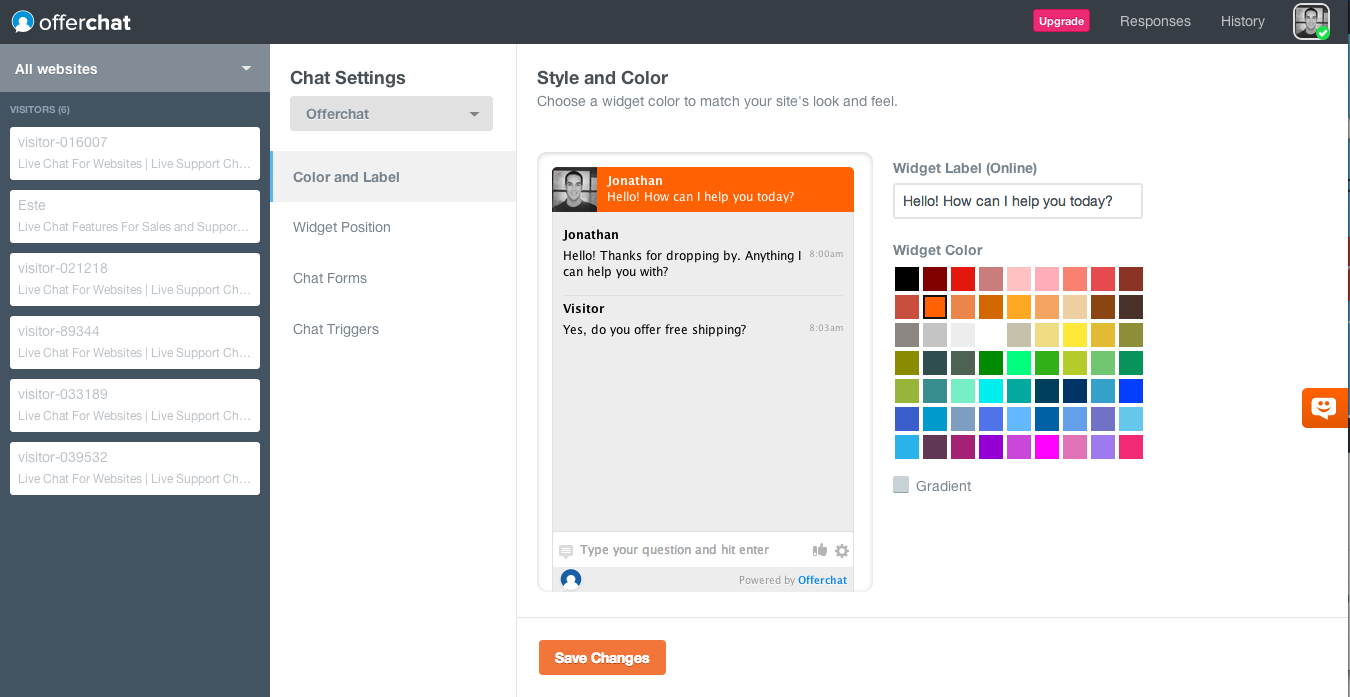
Task: Select the Chat Forms menu item
Action: (x=330, y=278)
